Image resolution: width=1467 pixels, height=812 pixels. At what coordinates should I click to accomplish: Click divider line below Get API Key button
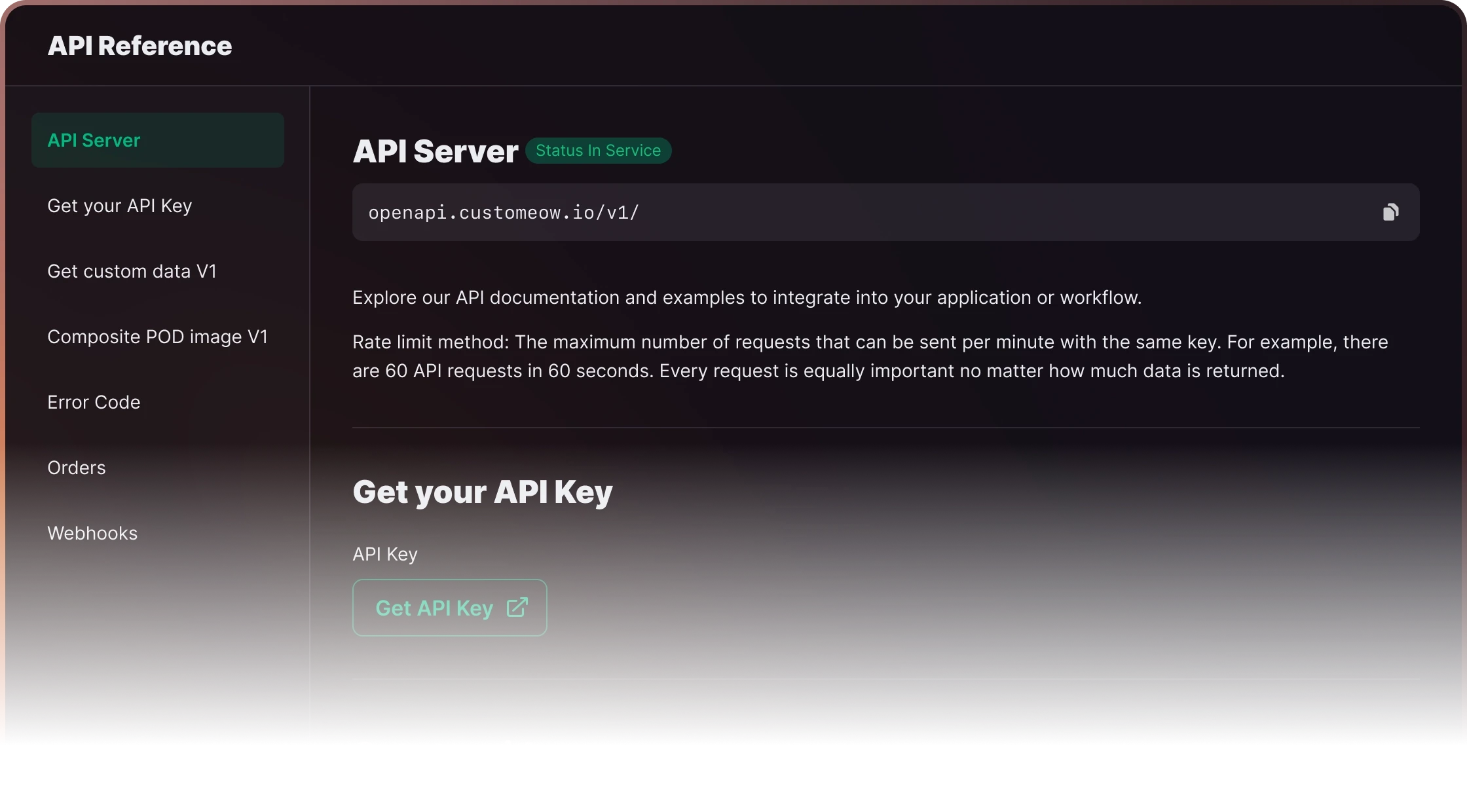[885, 679]
